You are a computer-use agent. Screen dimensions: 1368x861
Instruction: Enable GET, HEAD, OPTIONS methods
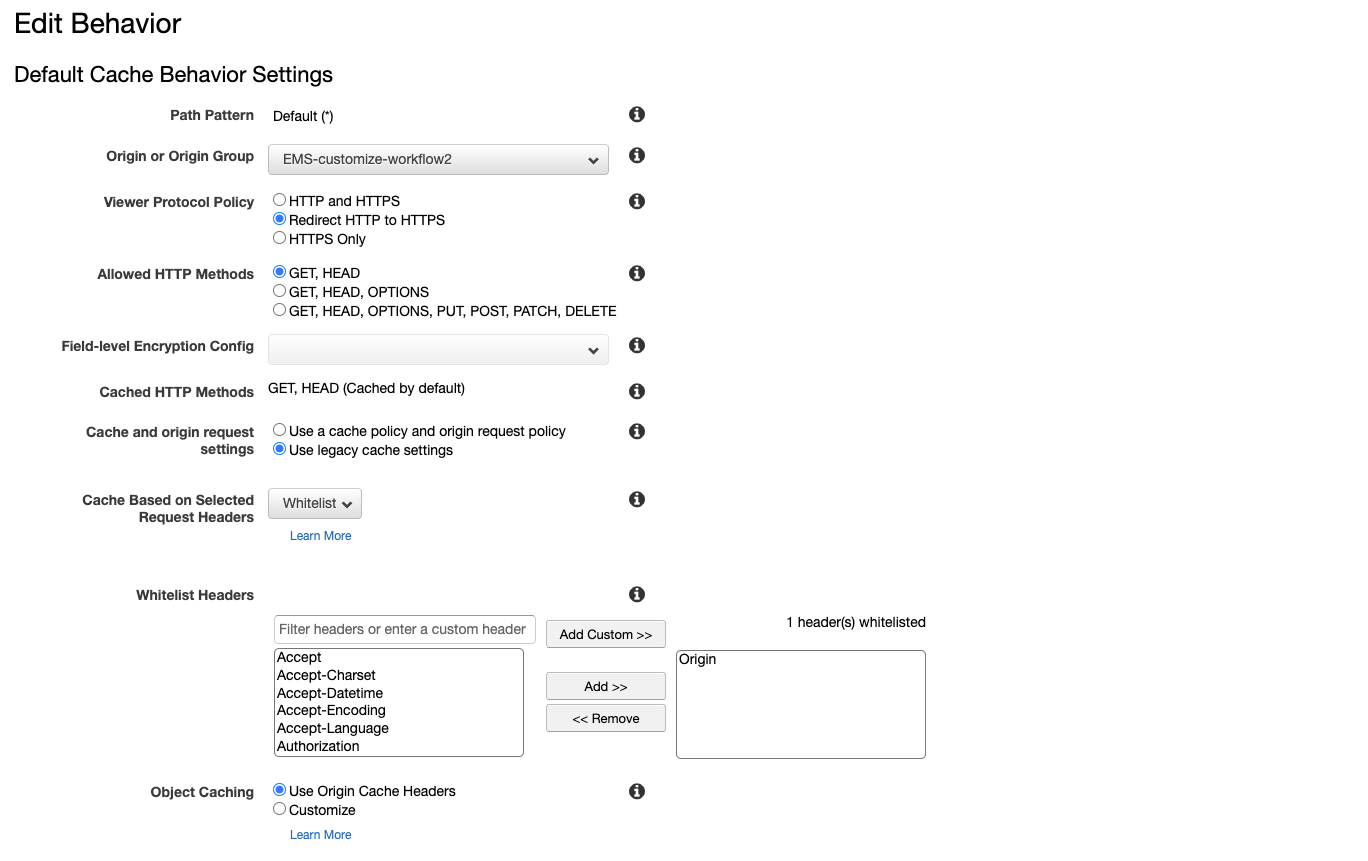click(x=279, y=291)
